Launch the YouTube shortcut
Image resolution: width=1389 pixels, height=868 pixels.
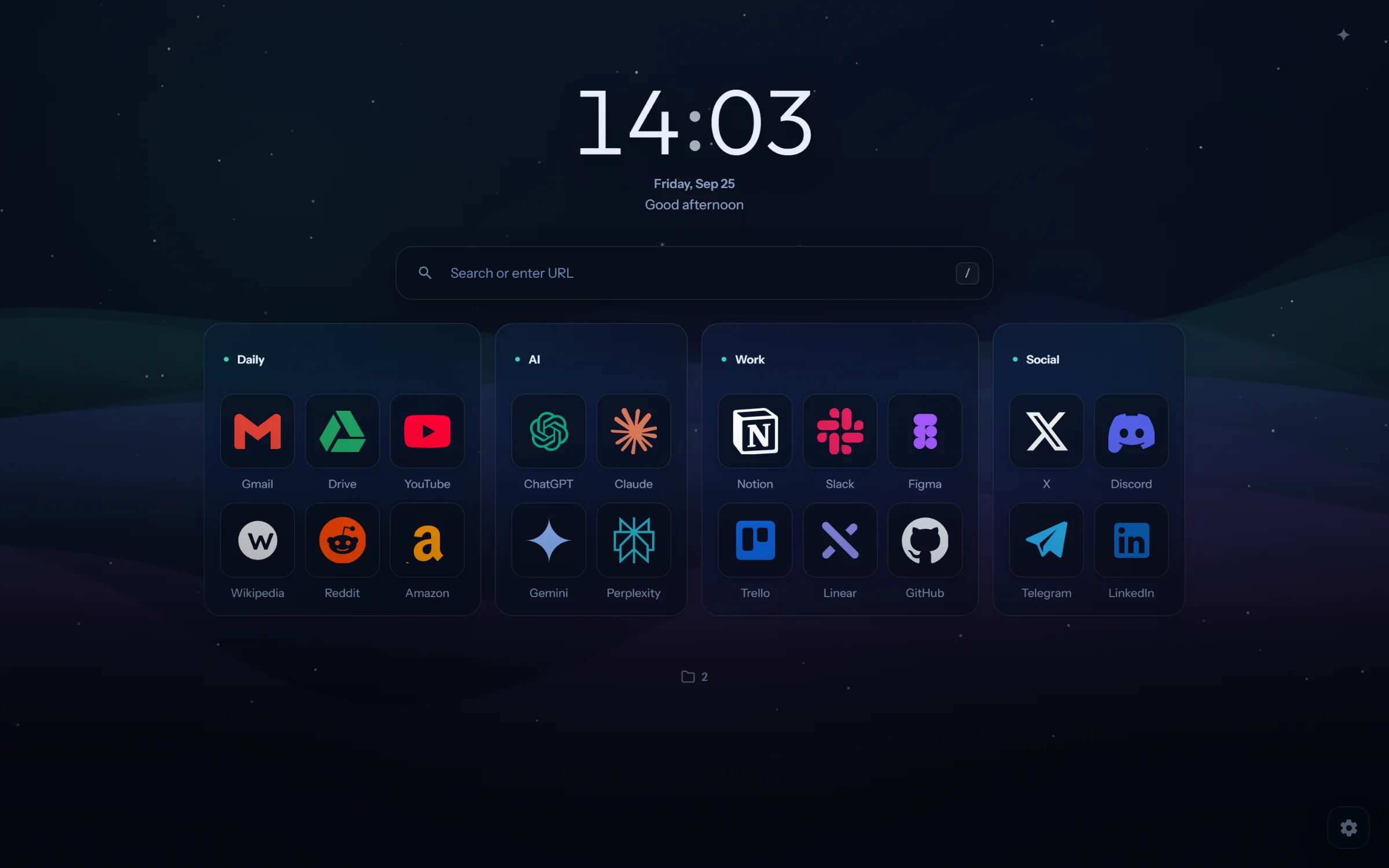[x=427, y=431]
